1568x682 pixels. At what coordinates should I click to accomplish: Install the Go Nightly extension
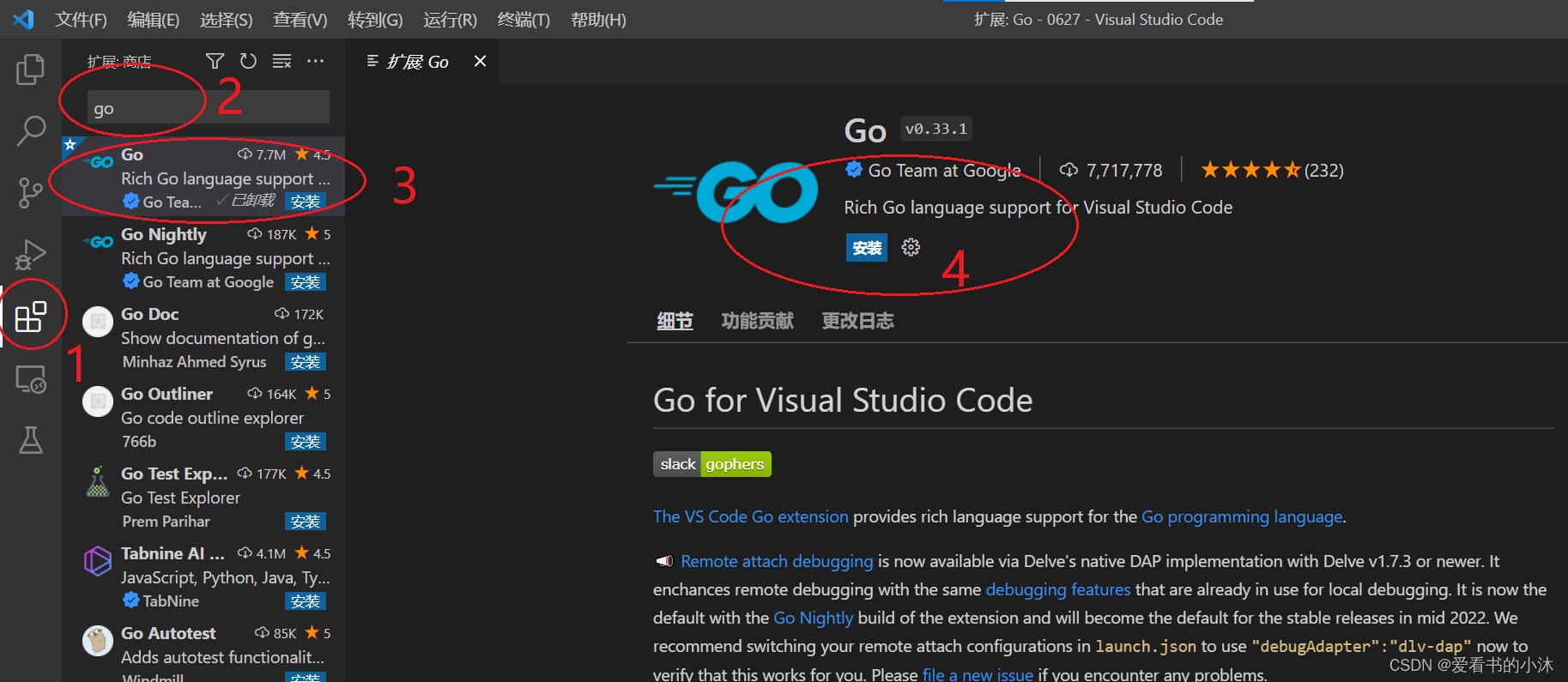coord(306,282)
